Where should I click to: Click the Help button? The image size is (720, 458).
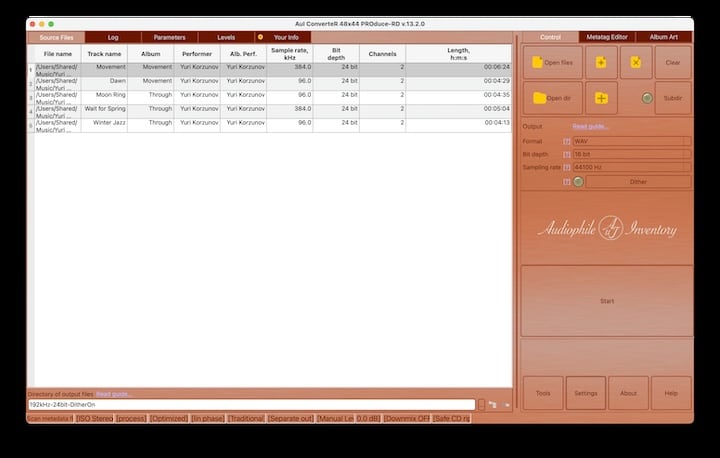click(x=671, y=393)
